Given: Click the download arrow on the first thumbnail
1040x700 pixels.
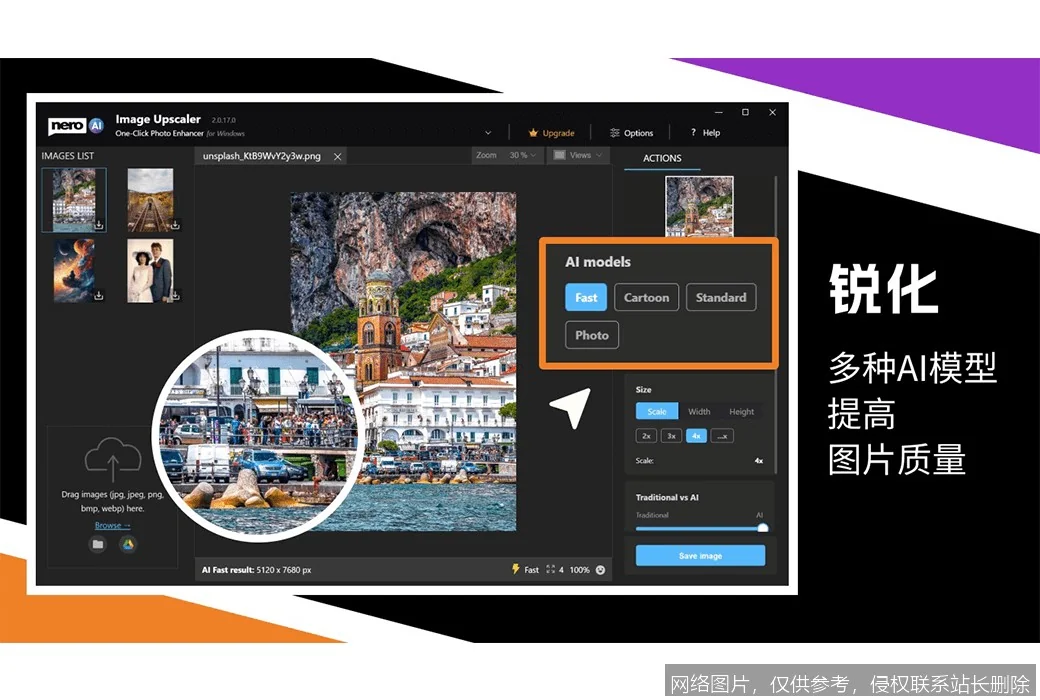Looking at the screenshot, I should coord(97,227).
